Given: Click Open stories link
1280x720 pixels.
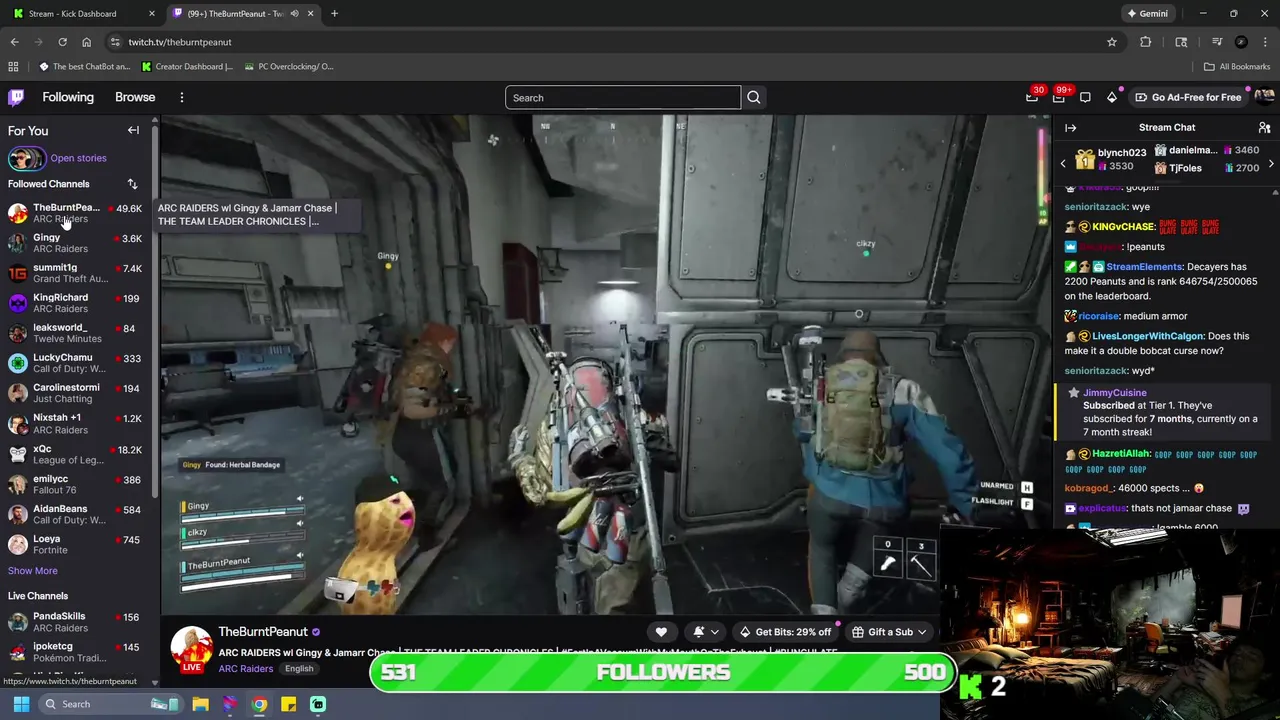Looking at the screenshot, I should 78,158.
